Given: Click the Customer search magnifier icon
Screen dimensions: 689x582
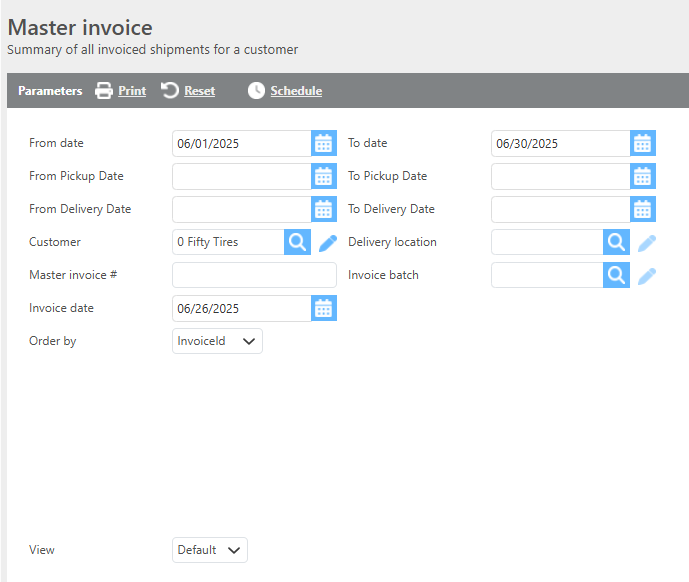Looking at the screenshot, I should pos(297,242).
